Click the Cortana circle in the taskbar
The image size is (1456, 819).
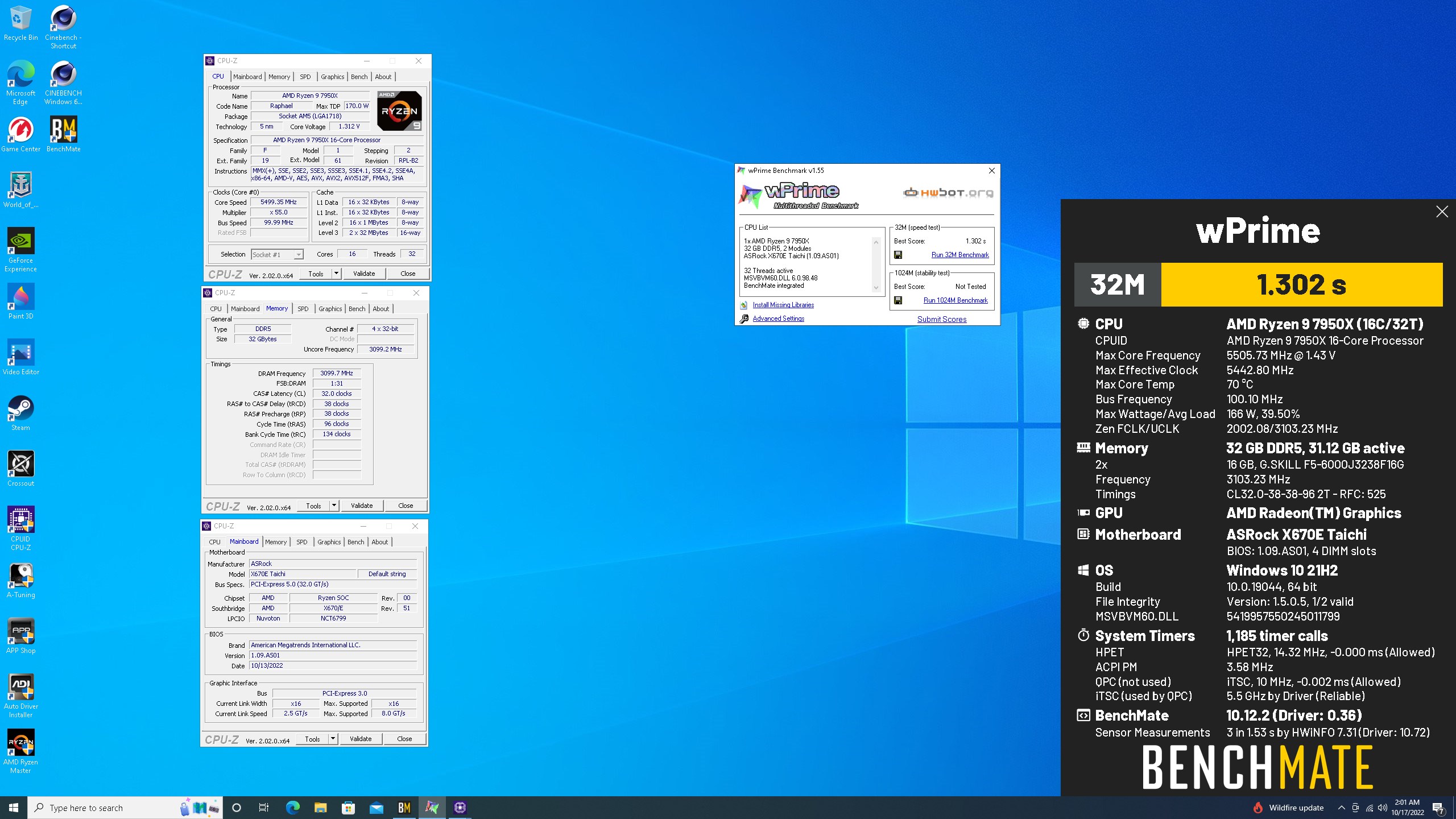pos(237,808)
